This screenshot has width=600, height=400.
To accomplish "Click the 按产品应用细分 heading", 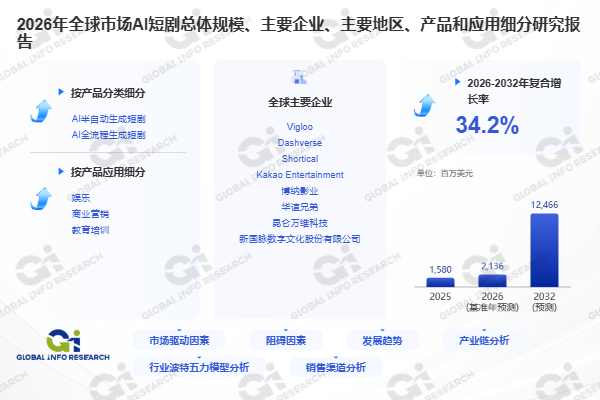I will click(108, 172).
